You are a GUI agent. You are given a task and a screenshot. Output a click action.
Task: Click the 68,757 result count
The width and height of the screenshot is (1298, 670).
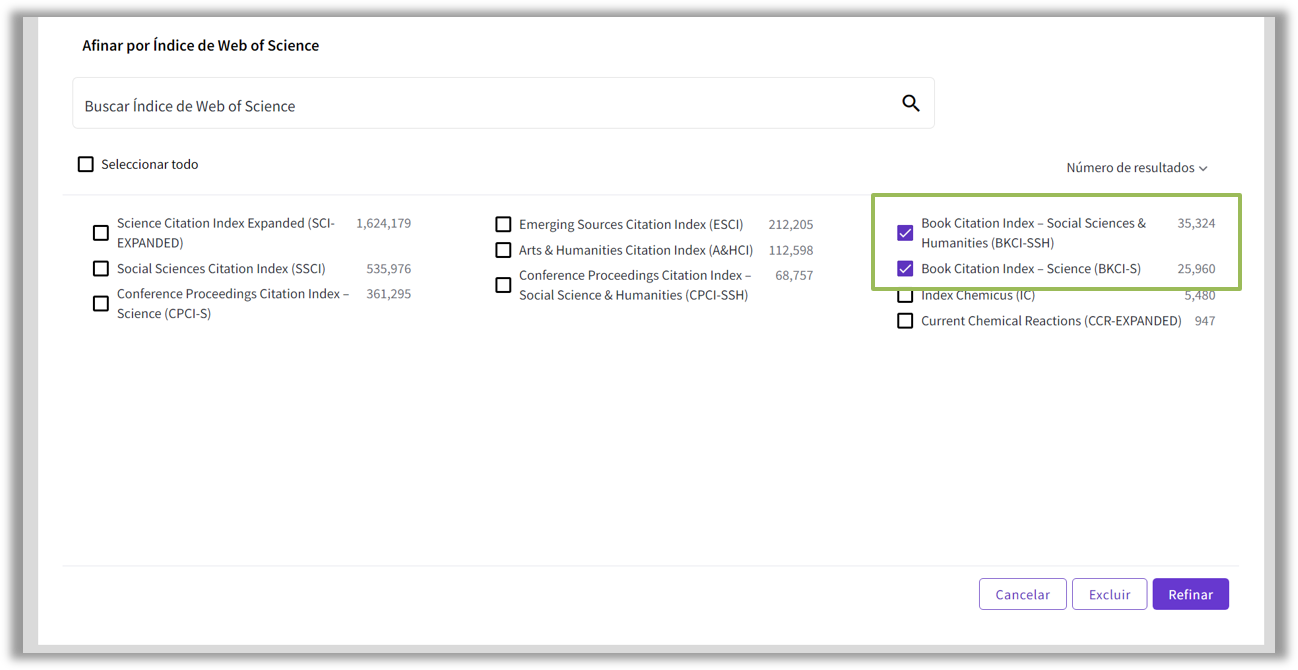pos(794,275)
